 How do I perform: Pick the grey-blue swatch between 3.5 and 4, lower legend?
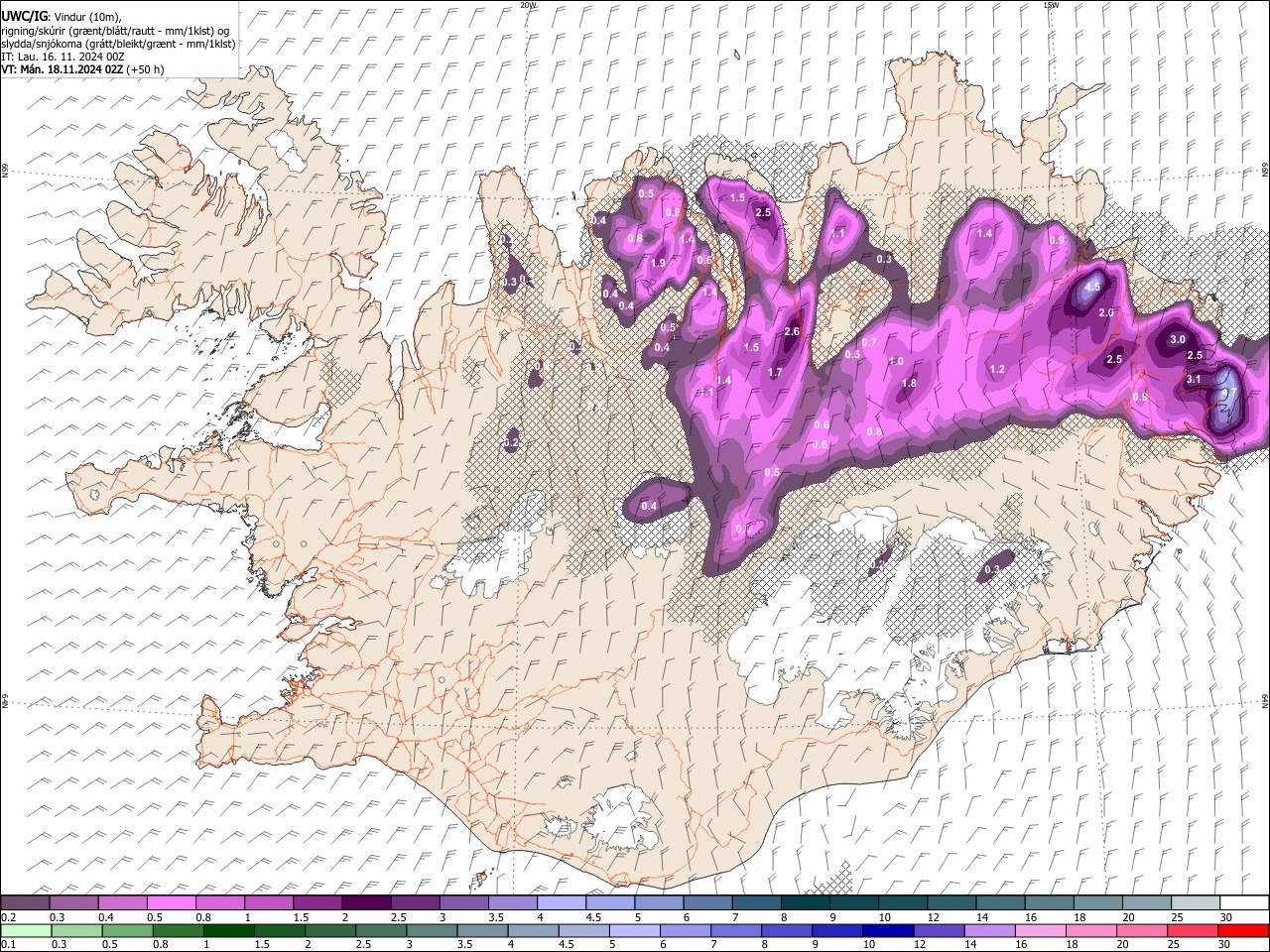pos(481,930)
